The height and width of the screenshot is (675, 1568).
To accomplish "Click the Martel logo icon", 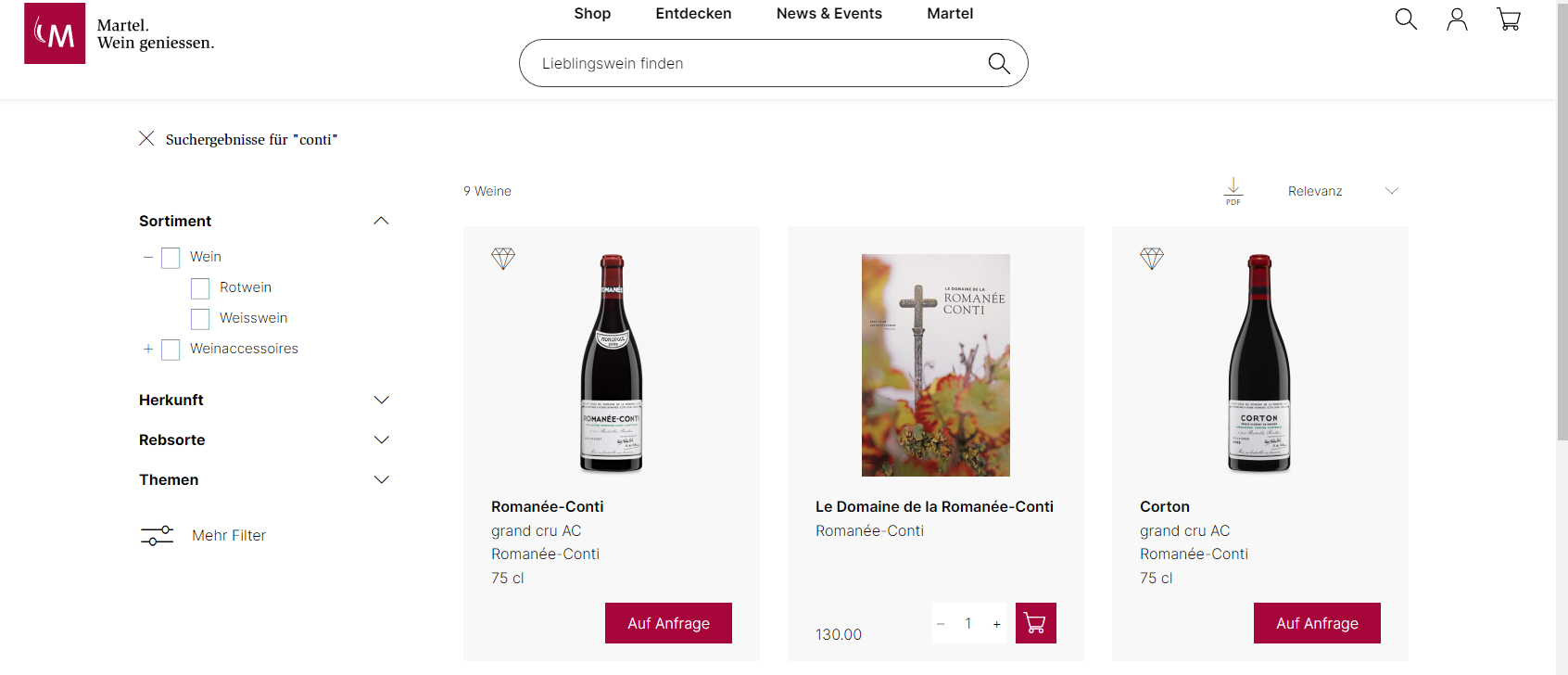I will click(x=55, y=33).
